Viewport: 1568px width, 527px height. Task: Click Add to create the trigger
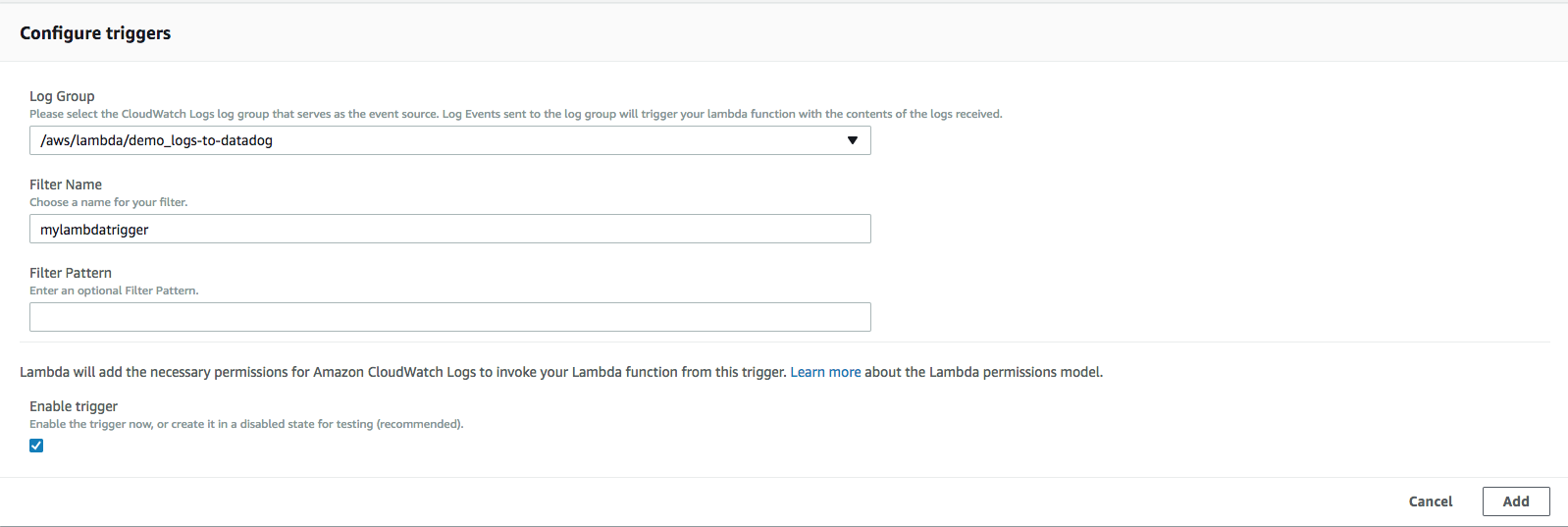click(1515, 501)
